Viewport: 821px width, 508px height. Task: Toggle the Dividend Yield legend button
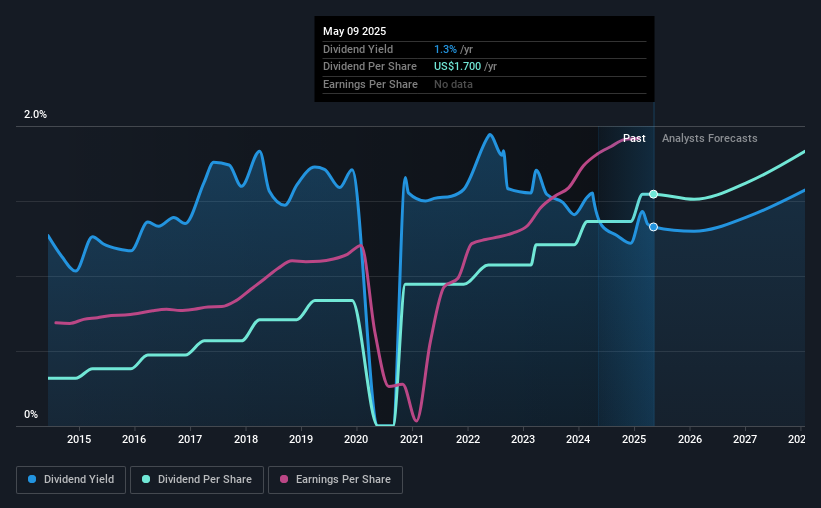click(x=71, y=480)
